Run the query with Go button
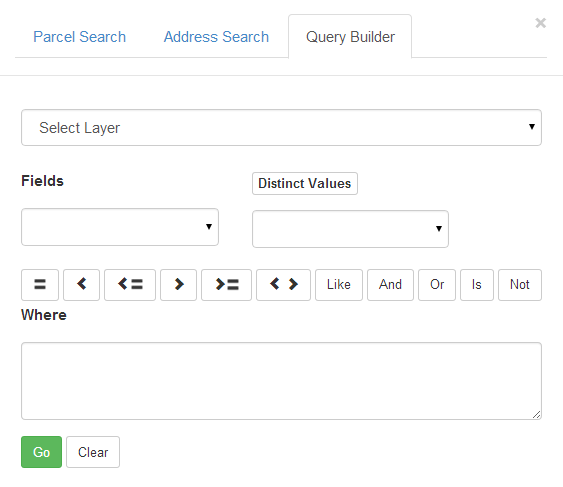Viewport: 563px width, 487px height. pyautogui.click(x=41, y=452)
